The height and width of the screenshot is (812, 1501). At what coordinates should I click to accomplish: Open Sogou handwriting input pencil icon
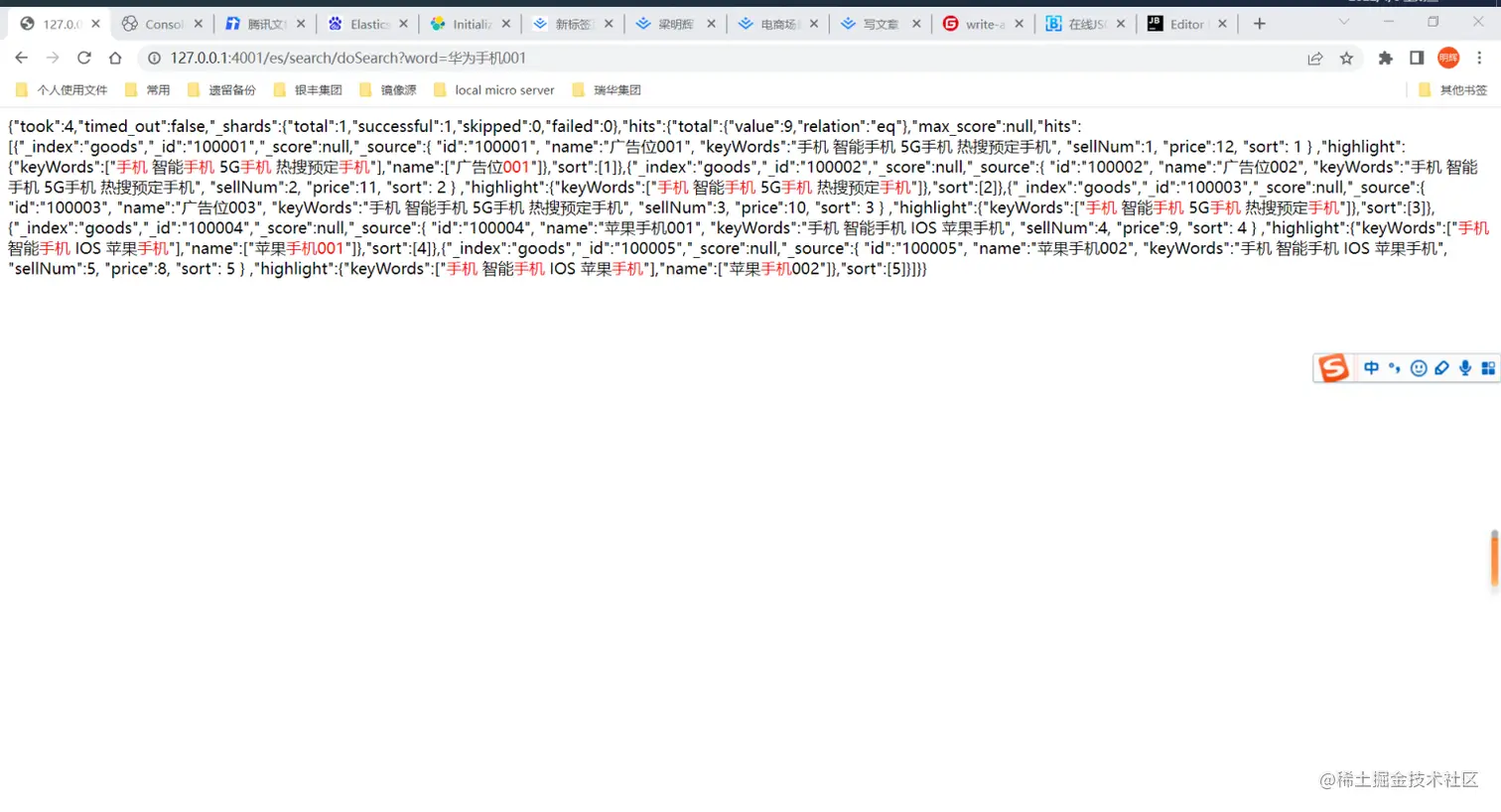click(1441, 367)
